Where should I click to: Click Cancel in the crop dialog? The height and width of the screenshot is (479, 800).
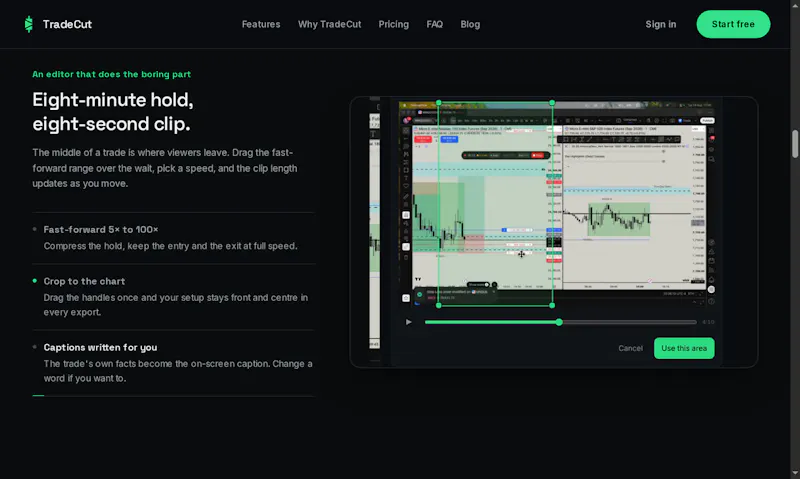[630, 348]
